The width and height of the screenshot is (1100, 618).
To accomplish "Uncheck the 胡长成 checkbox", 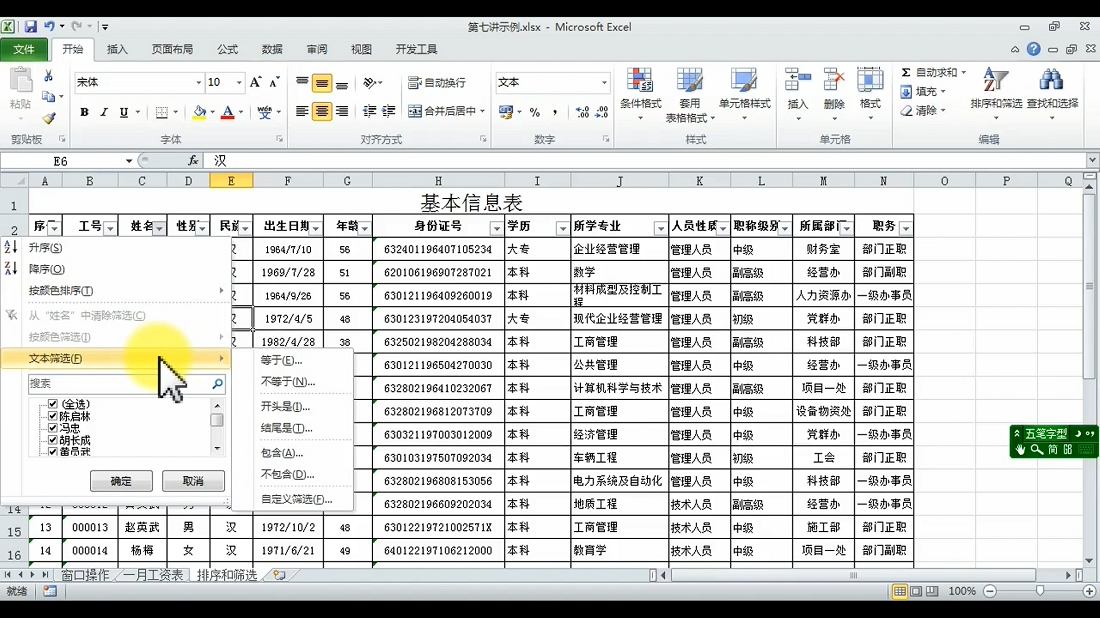I will click(x=53, y=440).
